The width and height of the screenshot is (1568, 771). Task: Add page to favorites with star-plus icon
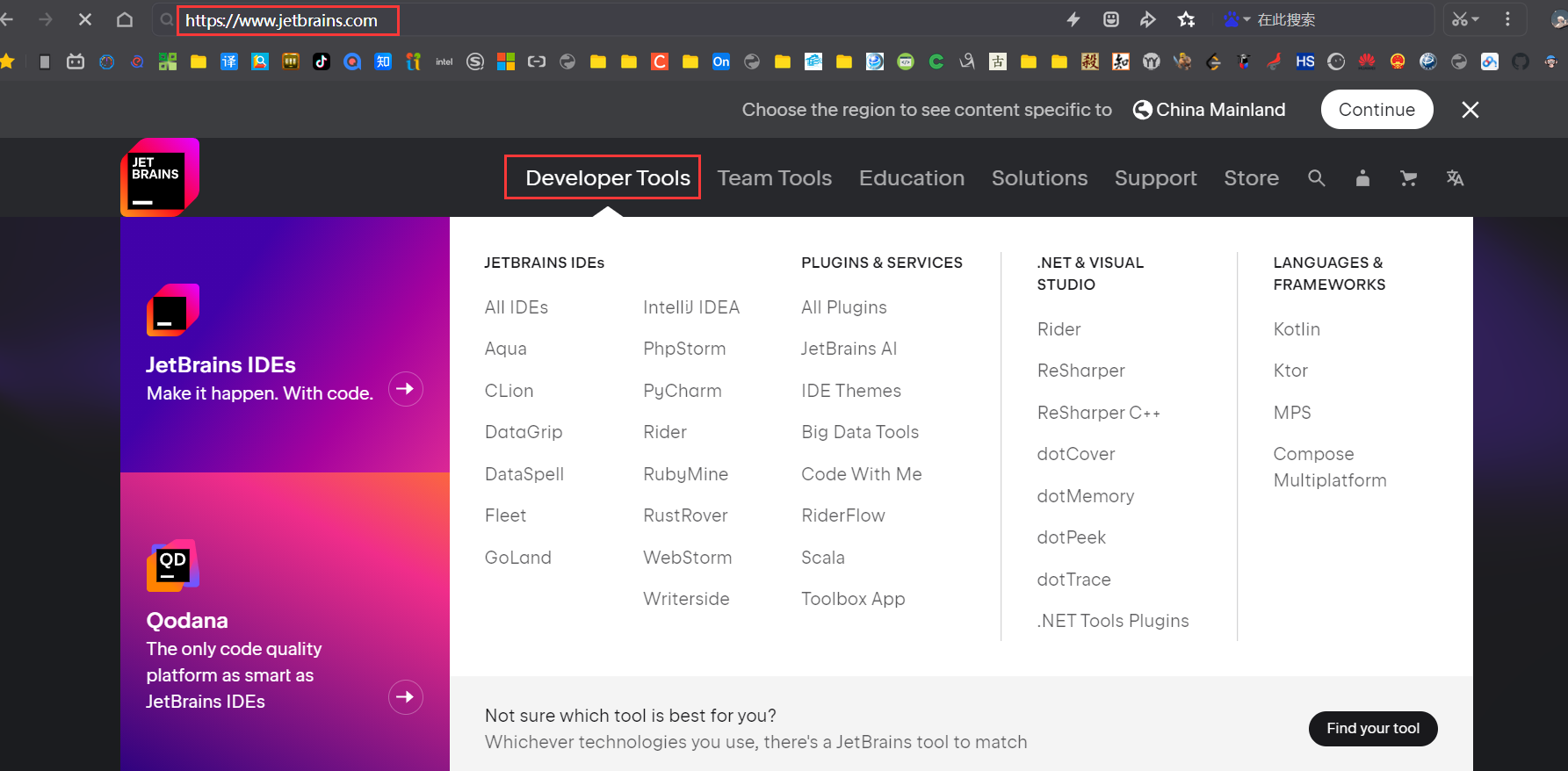tap(1186, 19)
